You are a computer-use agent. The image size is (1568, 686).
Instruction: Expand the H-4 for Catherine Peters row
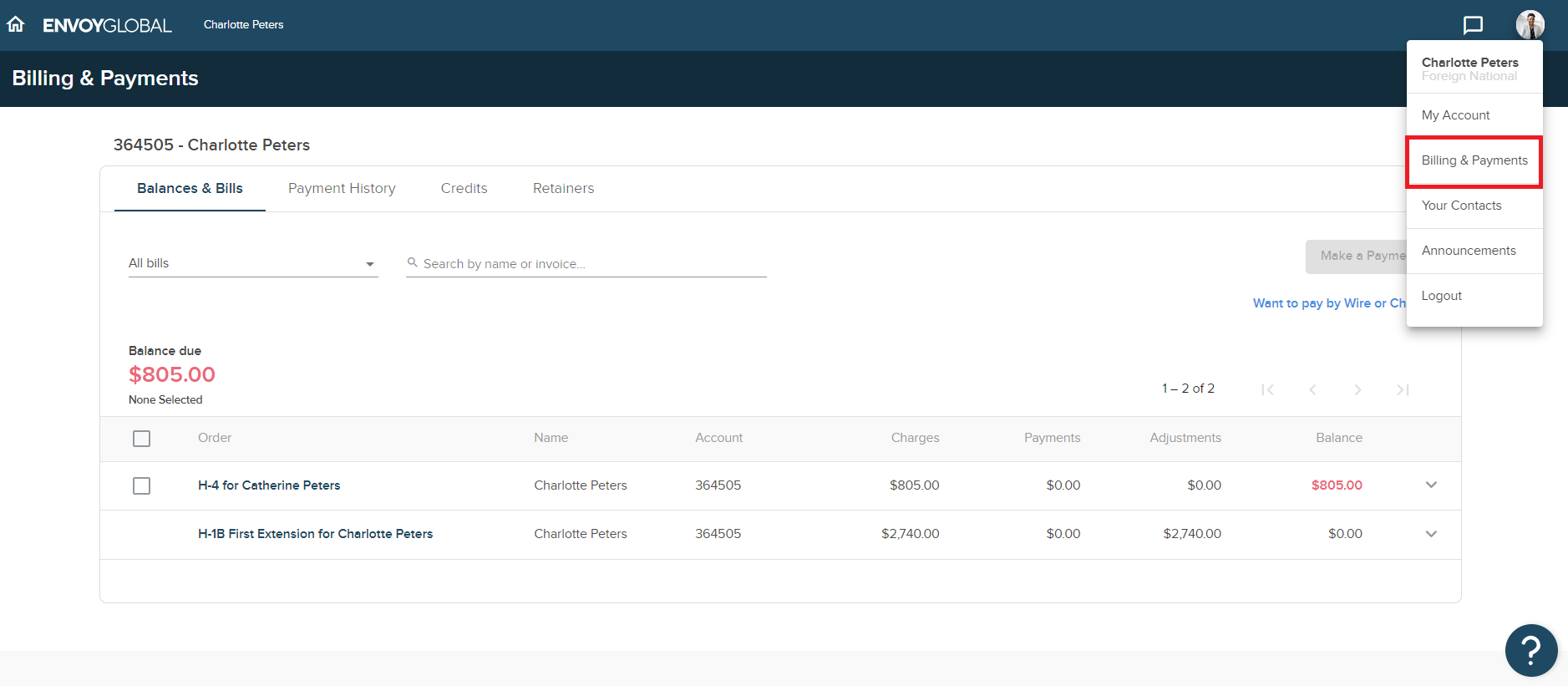[1431, 485]
